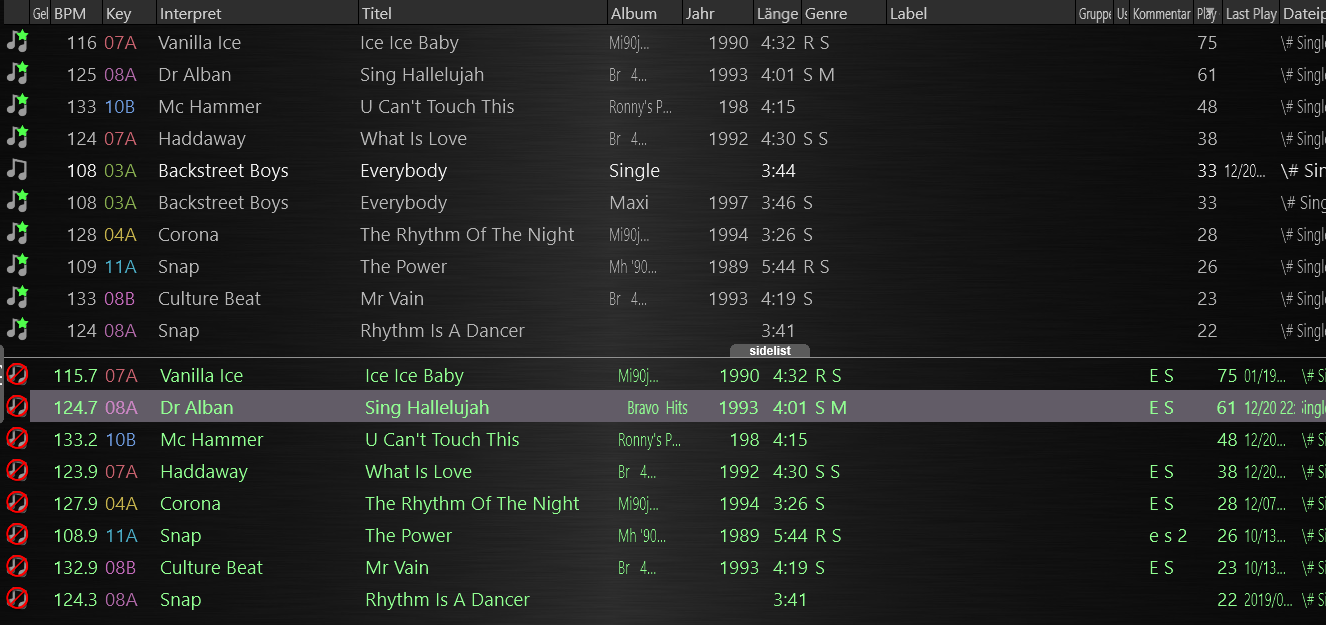Sort by the Genre column header
Image resolution: width=1326 pixels, height=625 pixels.
click(x=844, y=13)
